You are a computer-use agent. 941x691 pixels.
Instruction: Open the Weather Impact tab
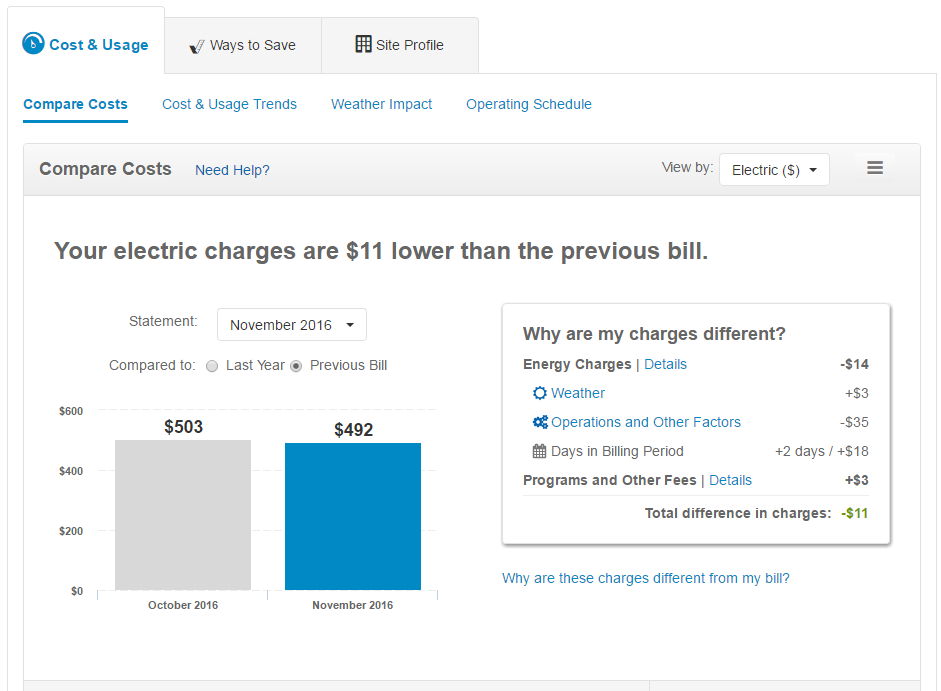point(381,104)
